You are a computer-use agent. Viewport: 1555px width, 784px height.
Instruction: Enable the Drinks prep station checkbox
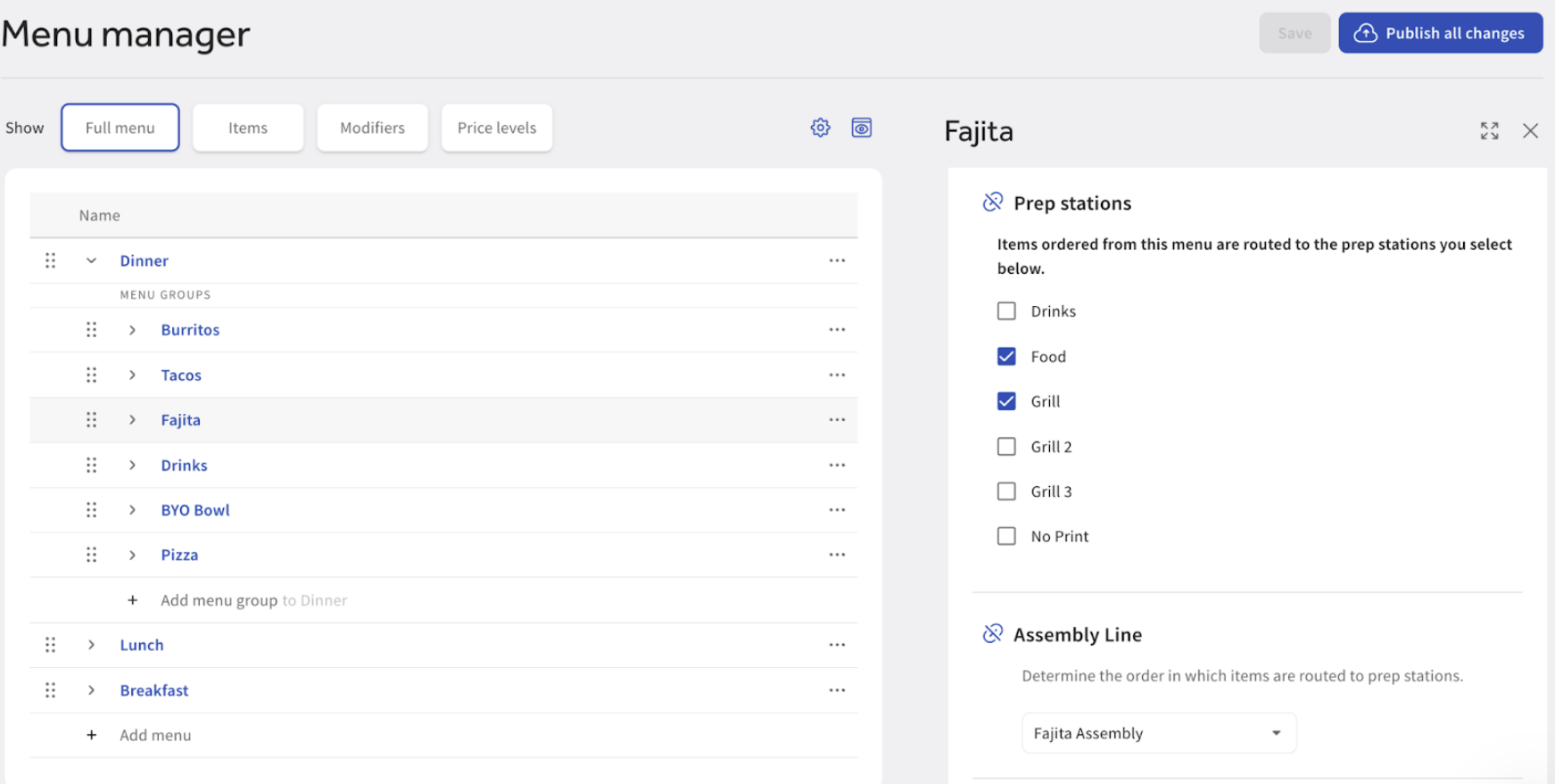[1006, 311]
